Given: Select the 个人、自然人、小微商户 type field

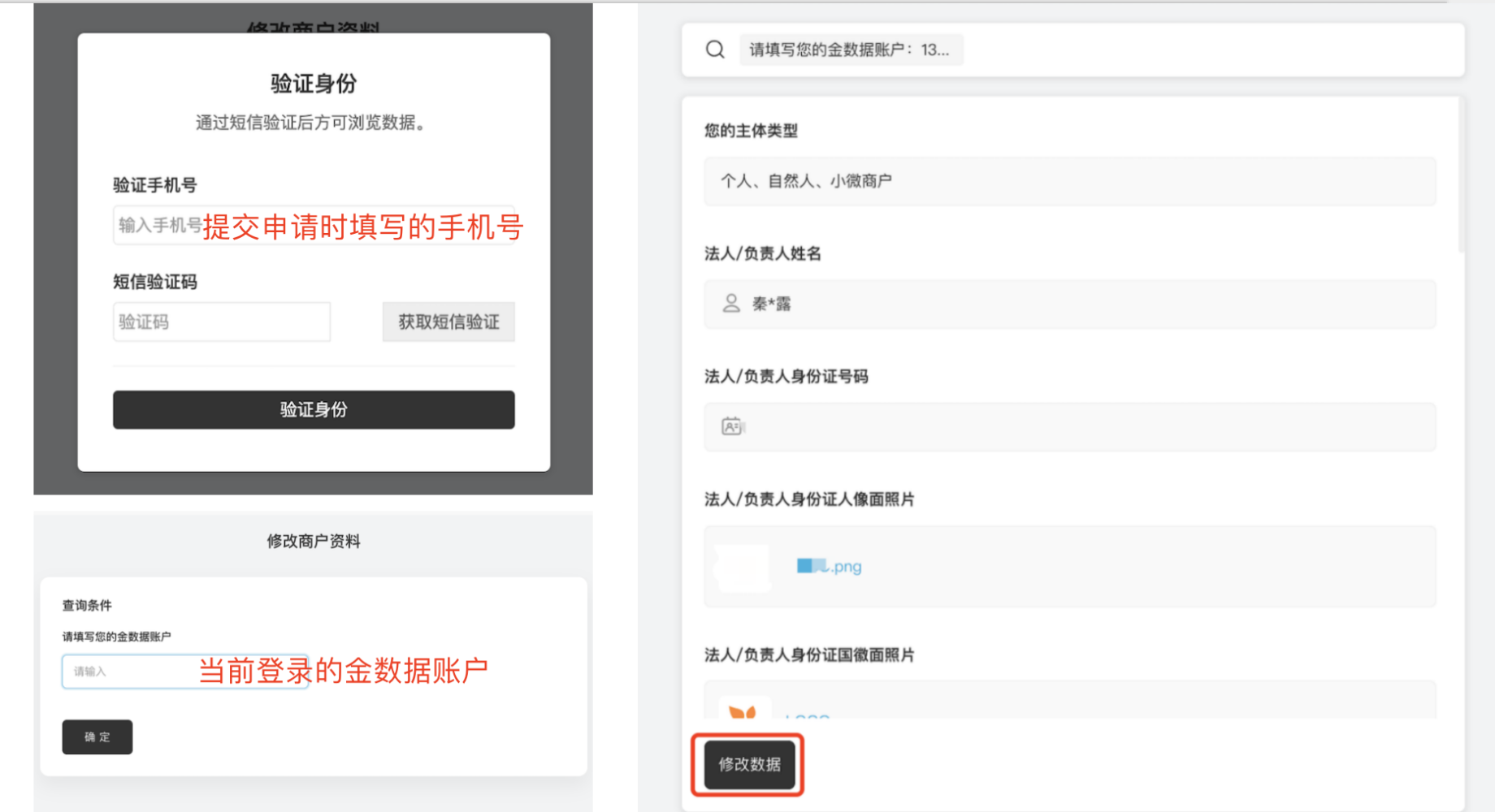Looking at the screenshot, I should point(1069,181).
